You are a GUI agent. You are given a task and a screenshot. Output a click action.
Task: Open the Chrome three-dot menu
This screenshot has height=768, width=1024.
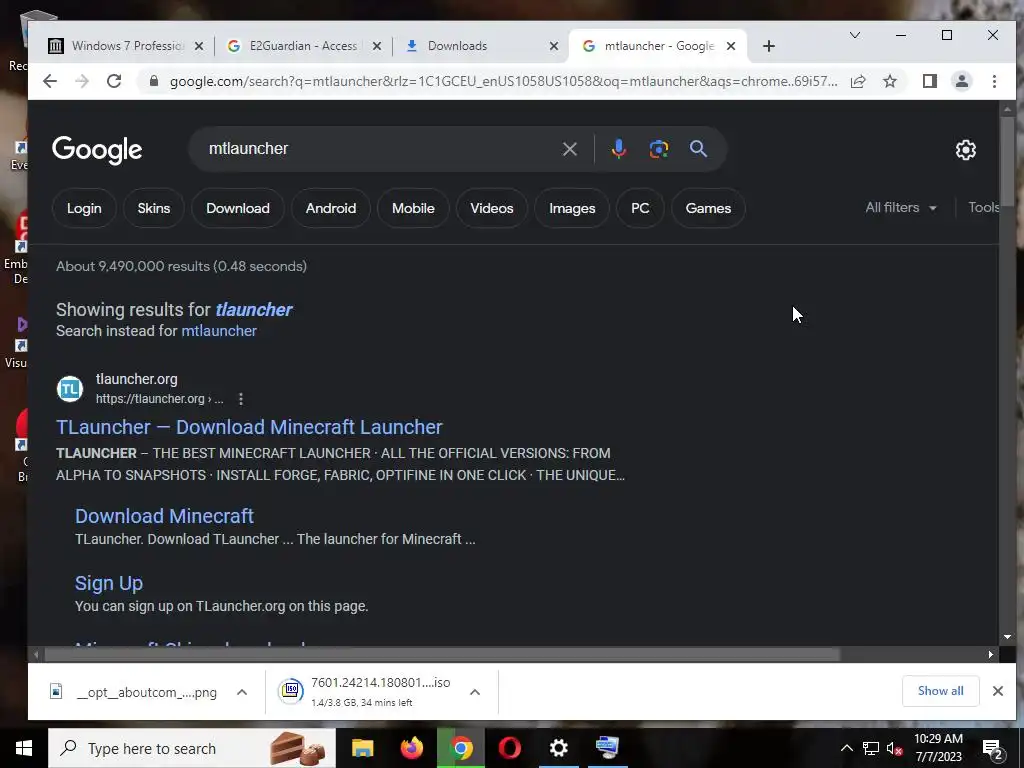click(x=994, y=81)
